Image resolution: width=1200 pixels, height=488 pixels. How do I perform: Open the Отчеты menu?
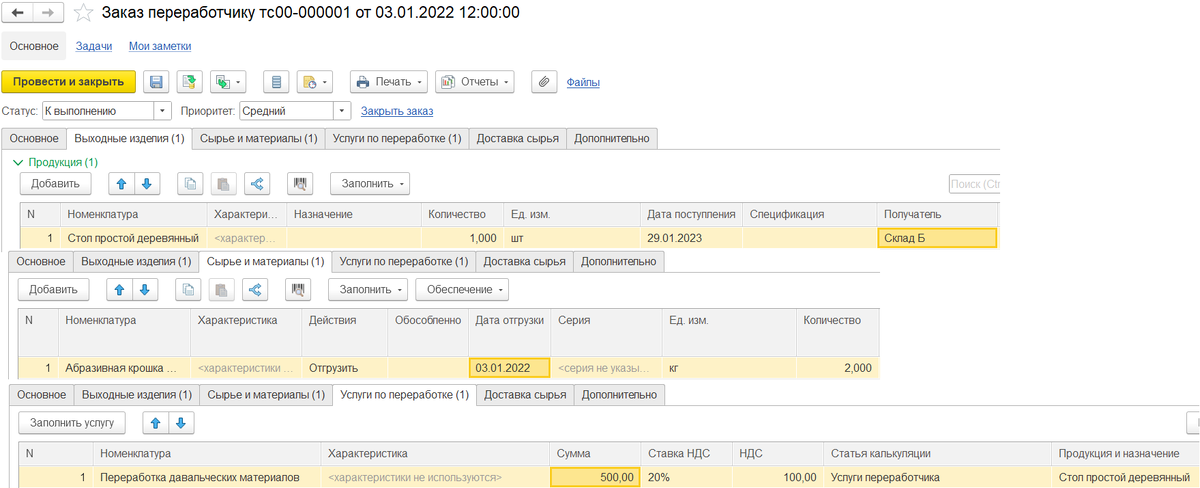pyautogui.click(x=474, y=82)
